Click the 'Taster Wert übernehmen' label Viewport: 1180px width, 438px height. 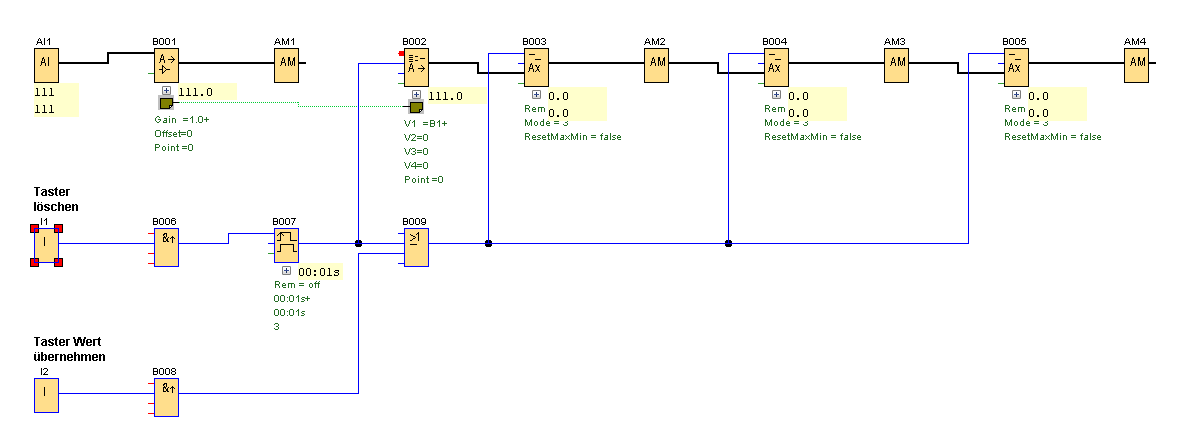tap(69, 349)
